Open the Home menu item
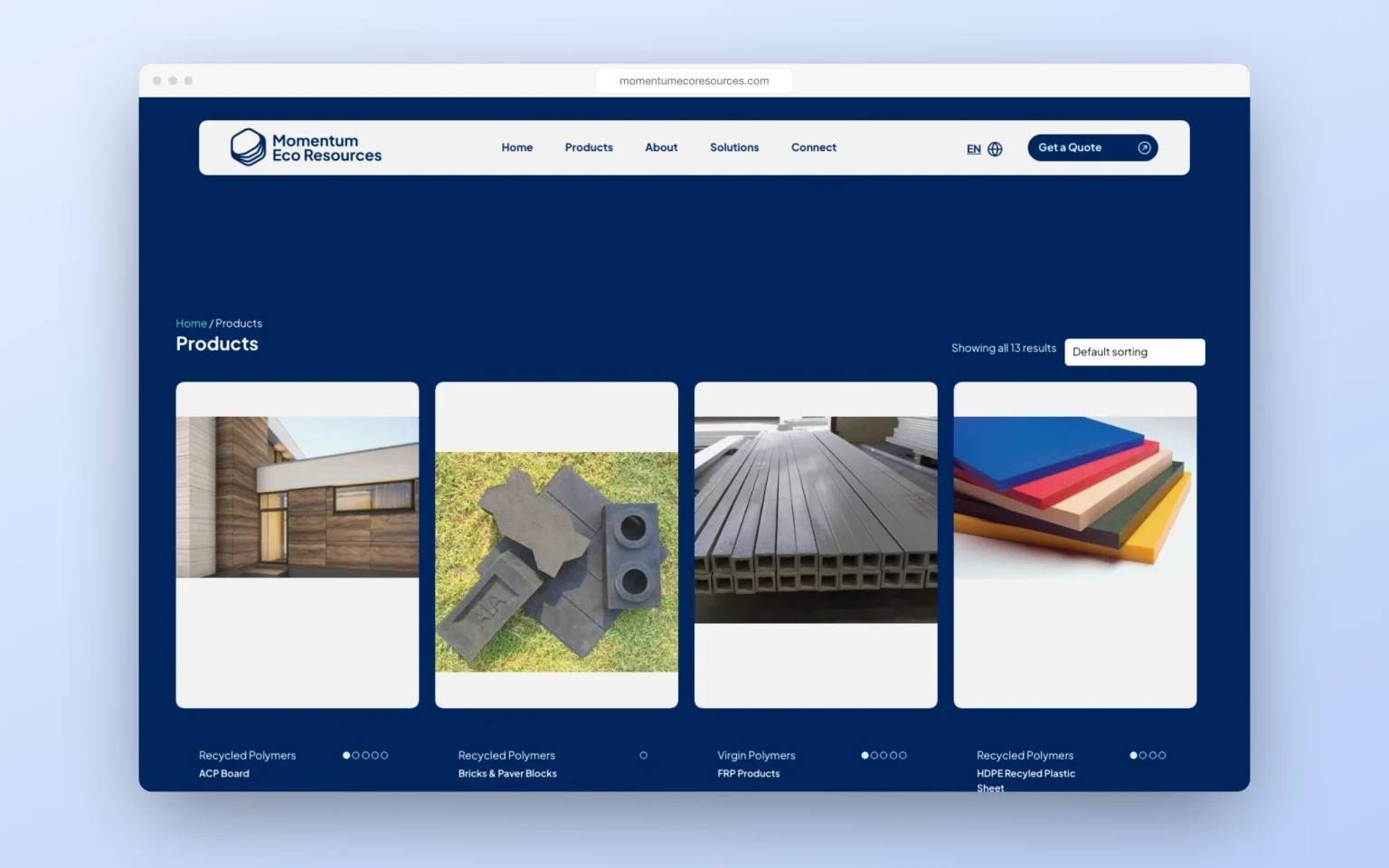 [517, 147]
